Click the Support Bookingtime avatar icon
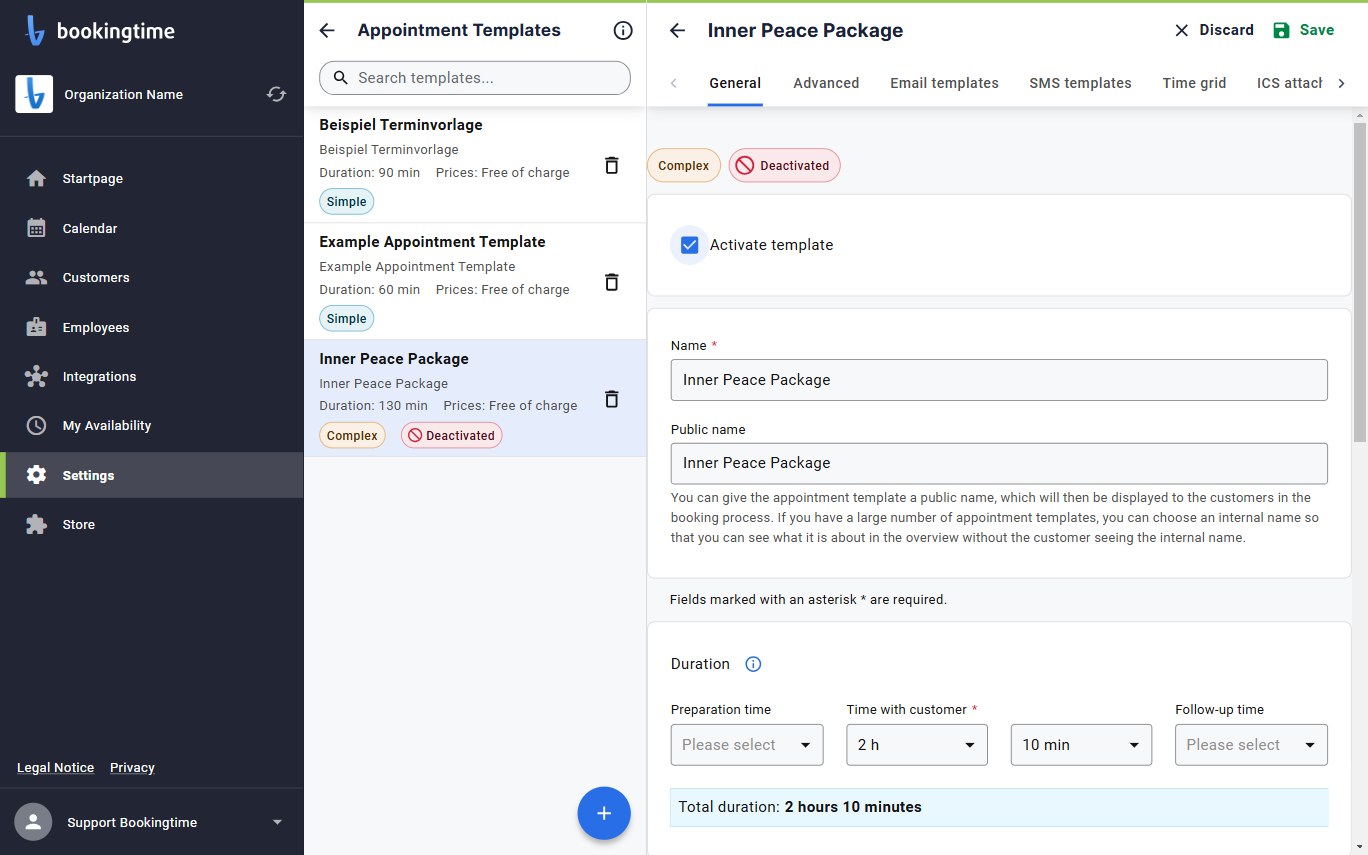Viewport: 1368px width, 855px height. (x=33, y=822)
